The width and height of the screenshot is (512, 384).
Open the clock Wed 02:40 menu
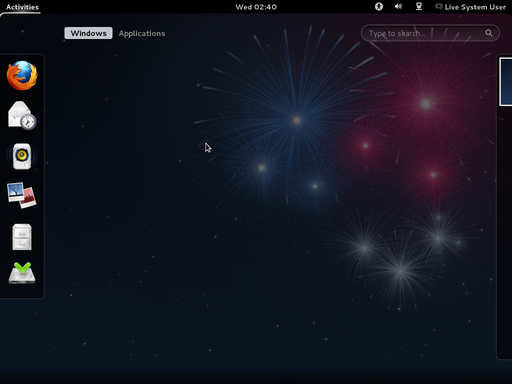256,7
